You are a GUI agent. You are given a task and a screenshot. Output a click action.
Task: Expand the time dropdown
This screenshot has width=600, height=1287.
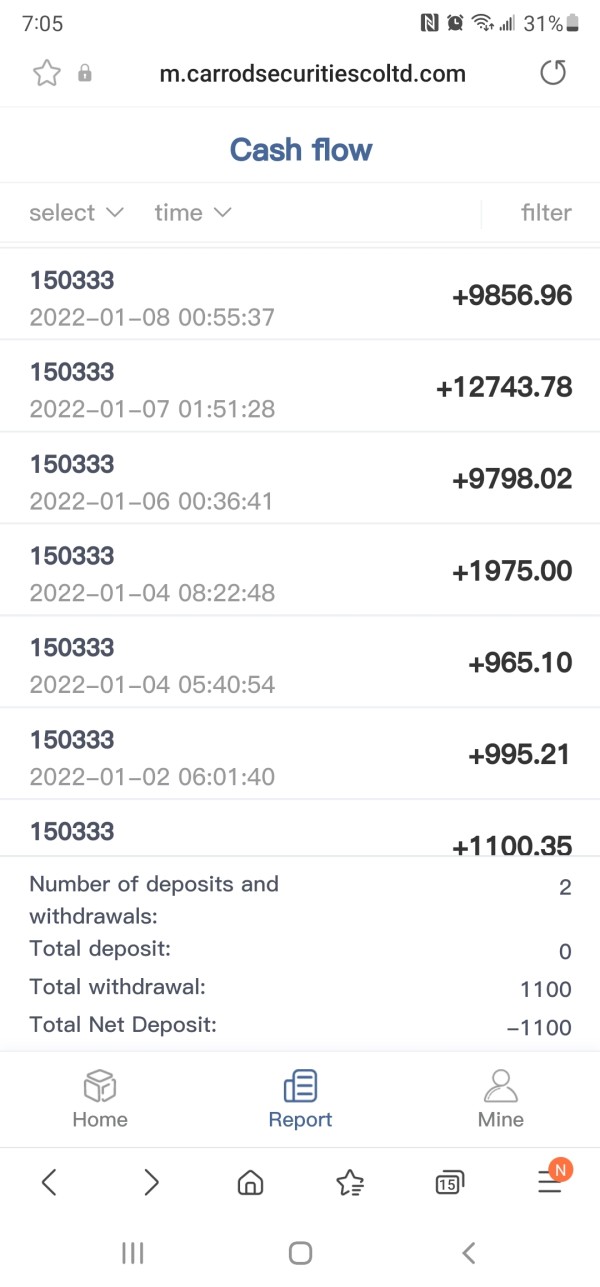pyautogui.click(x=192, y=212)
